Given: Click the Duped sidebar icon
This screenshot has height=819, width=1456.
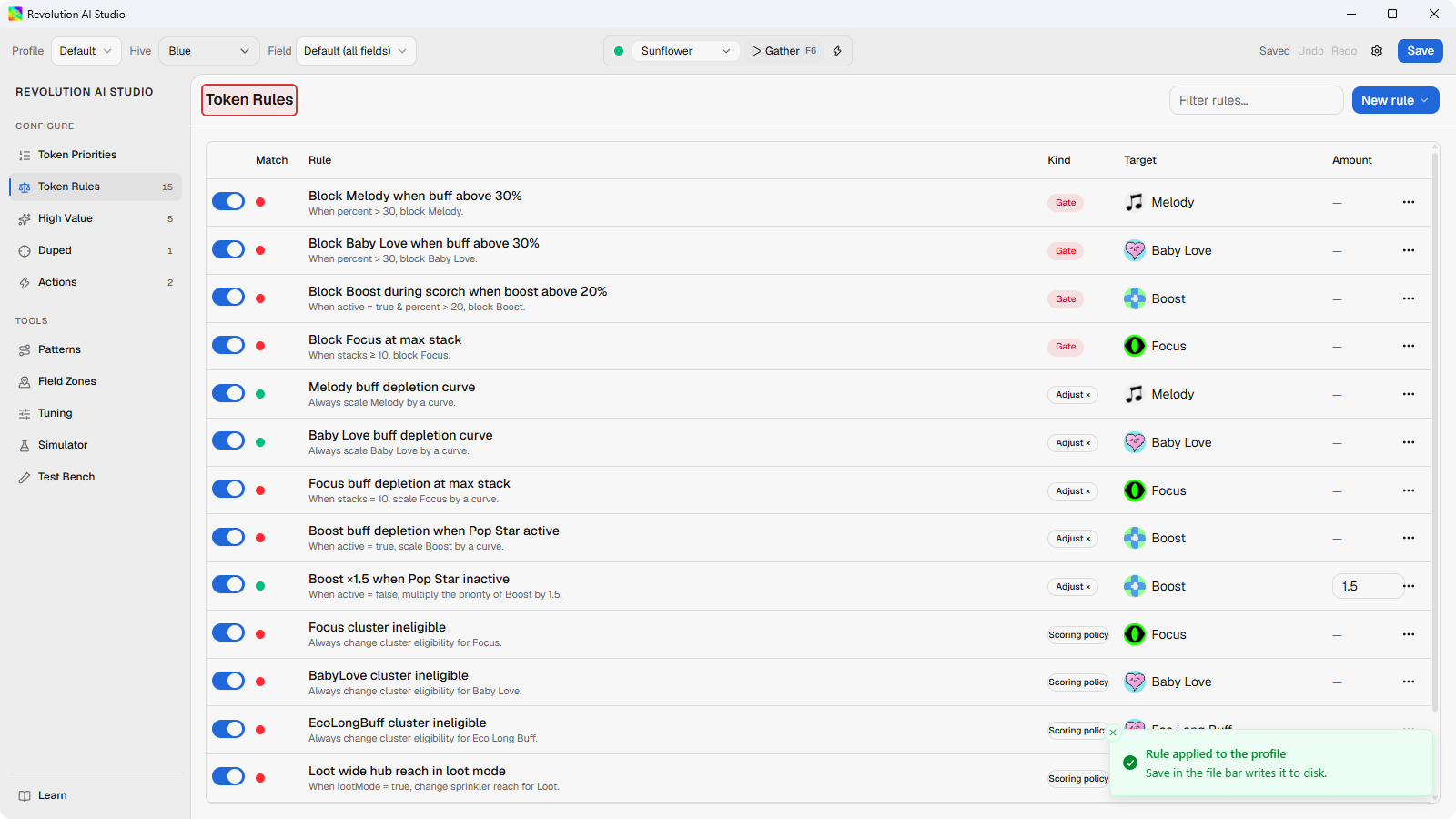Looking at the screenshot, I should (x=25, y=251).
